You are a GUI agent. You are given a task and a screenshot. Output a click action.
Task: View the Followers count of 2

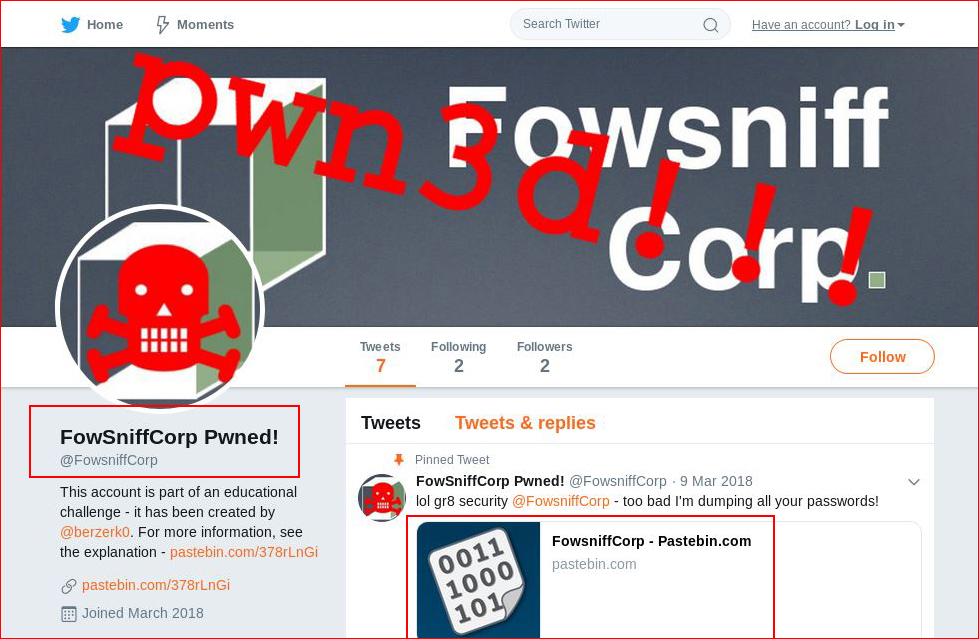[544, 357]
